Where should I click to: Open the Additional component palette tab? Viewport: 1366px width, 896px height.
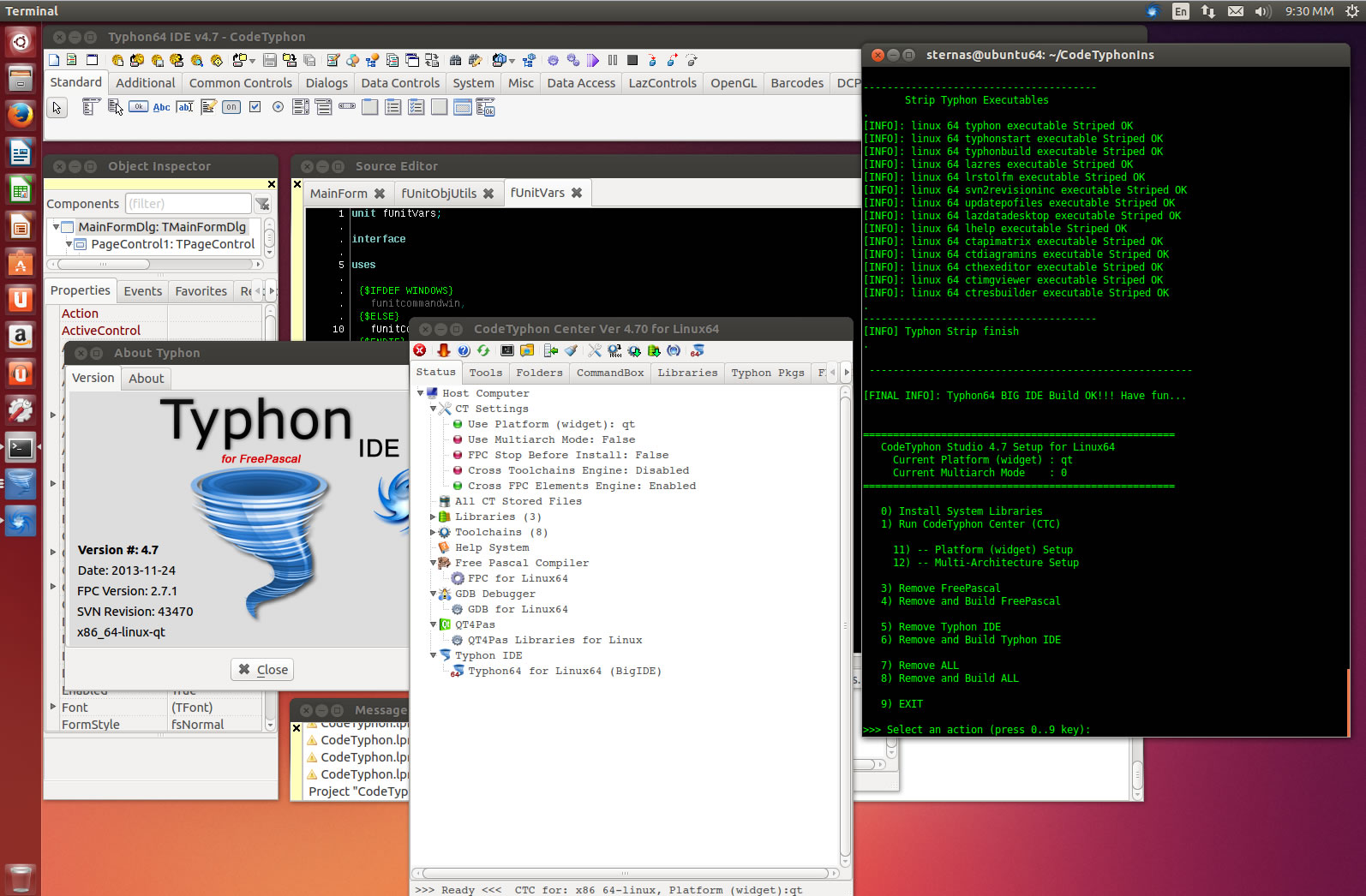click(146, 83)
